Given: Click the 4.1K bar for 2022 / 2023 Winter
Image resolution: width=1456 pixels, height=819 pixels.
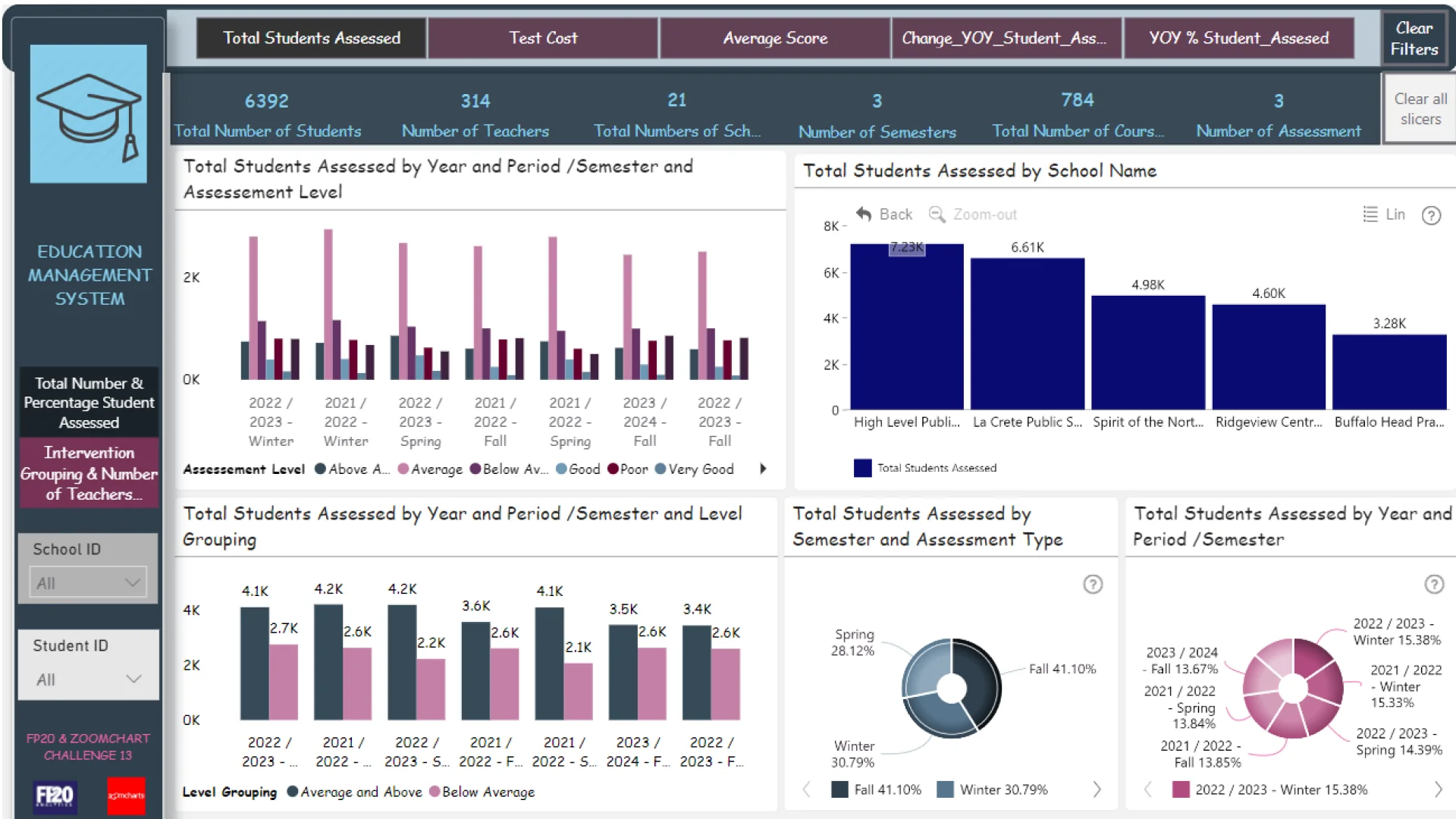Looking at the screenshot, I should tap(255, 663).
